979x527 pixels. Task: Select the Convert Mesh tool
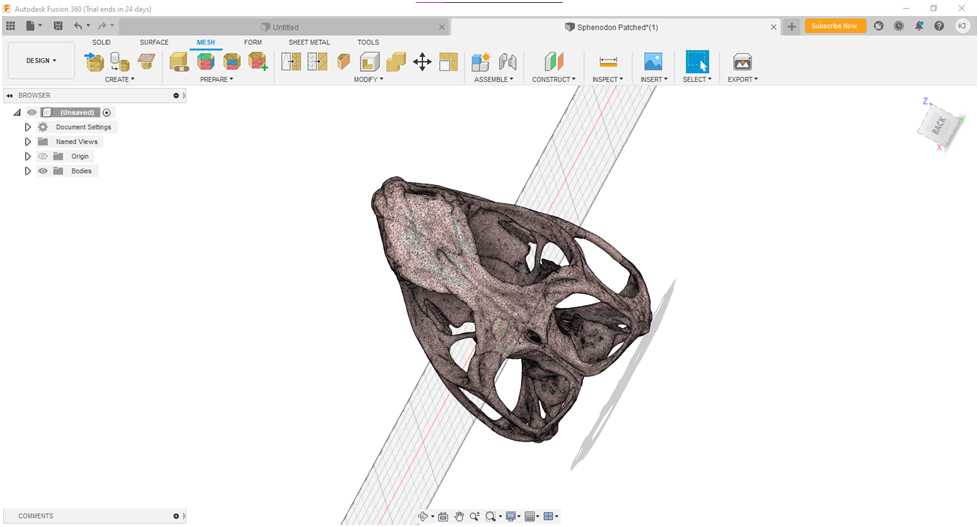click(x=448, y=62)
